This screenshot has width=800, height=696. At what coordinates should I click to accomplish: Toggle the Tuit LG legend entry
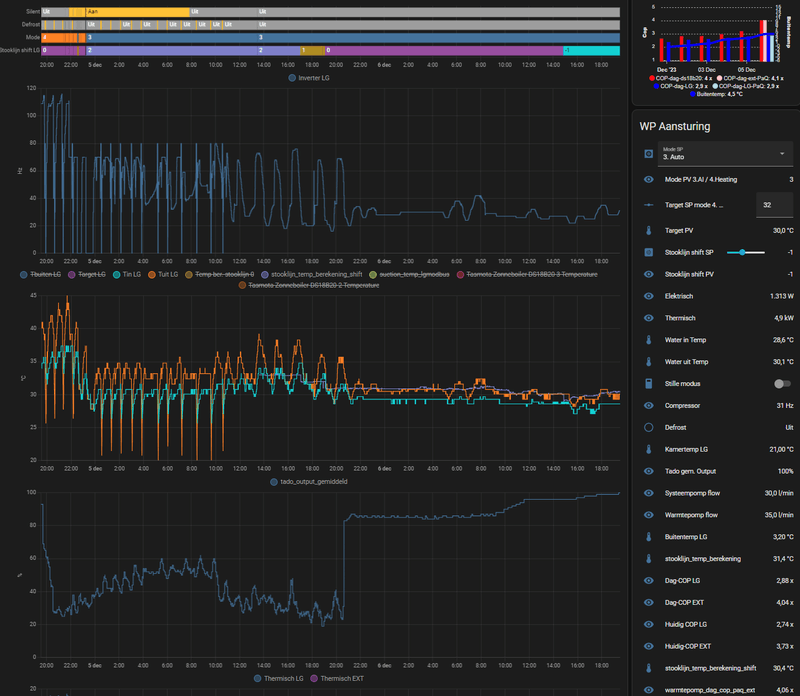[x=168, y=273]
